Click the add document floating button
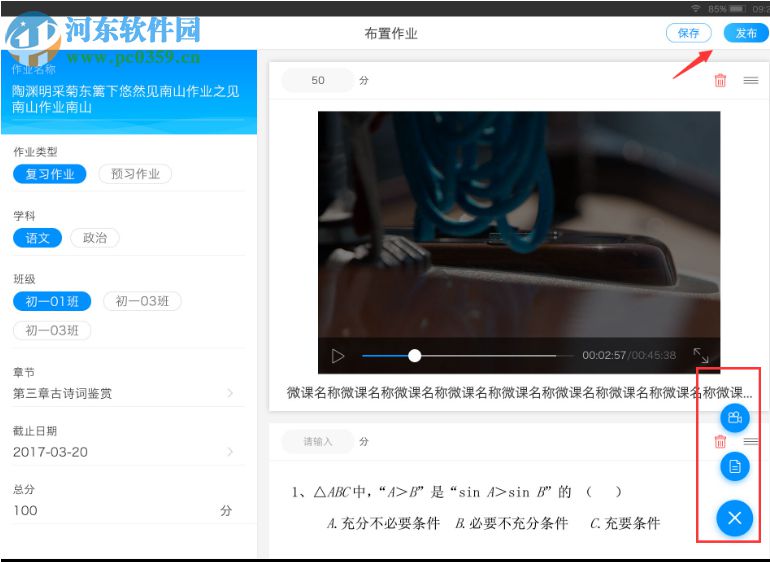 click(735, 466)
